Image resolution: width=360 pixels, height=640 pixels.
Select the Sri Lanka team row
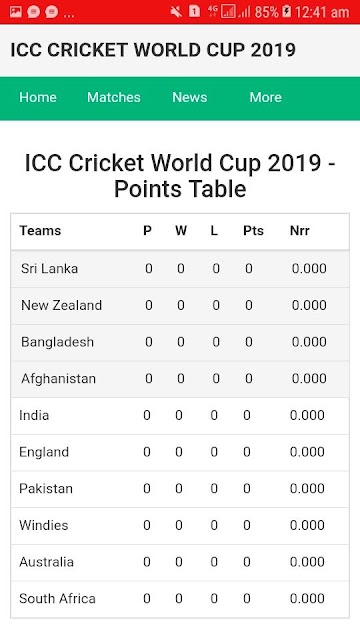(180, 269)
